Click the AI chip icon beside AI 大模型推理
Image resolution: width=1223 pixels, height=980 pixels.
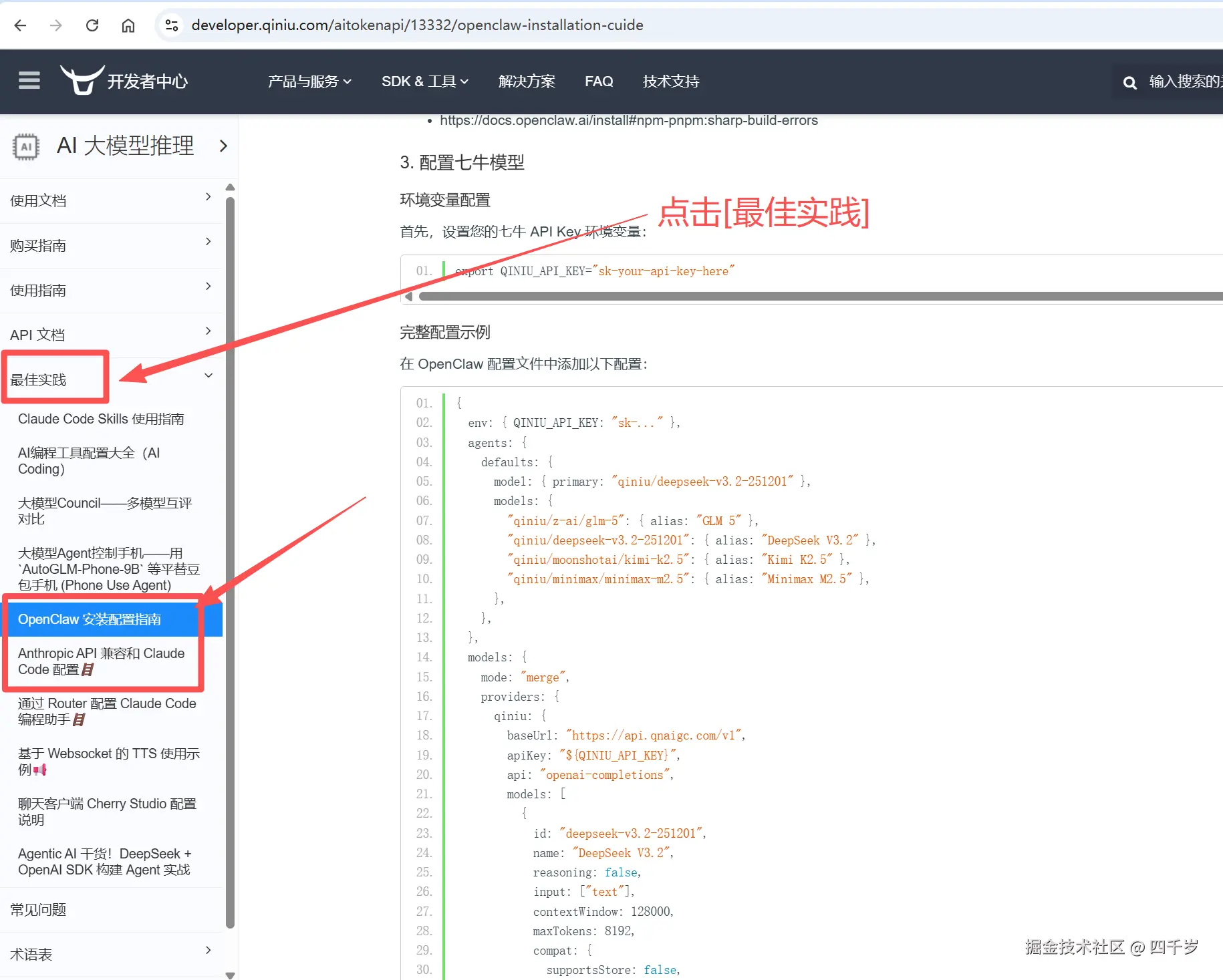25,146
